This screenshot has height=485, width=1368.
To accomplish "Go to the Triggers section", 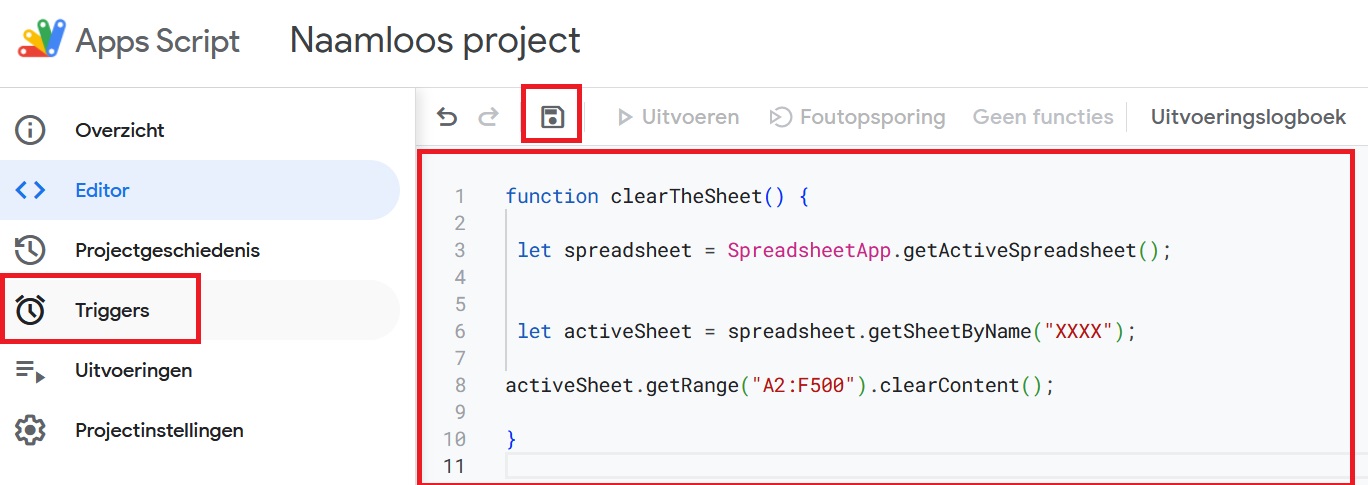I will point(112,310).
